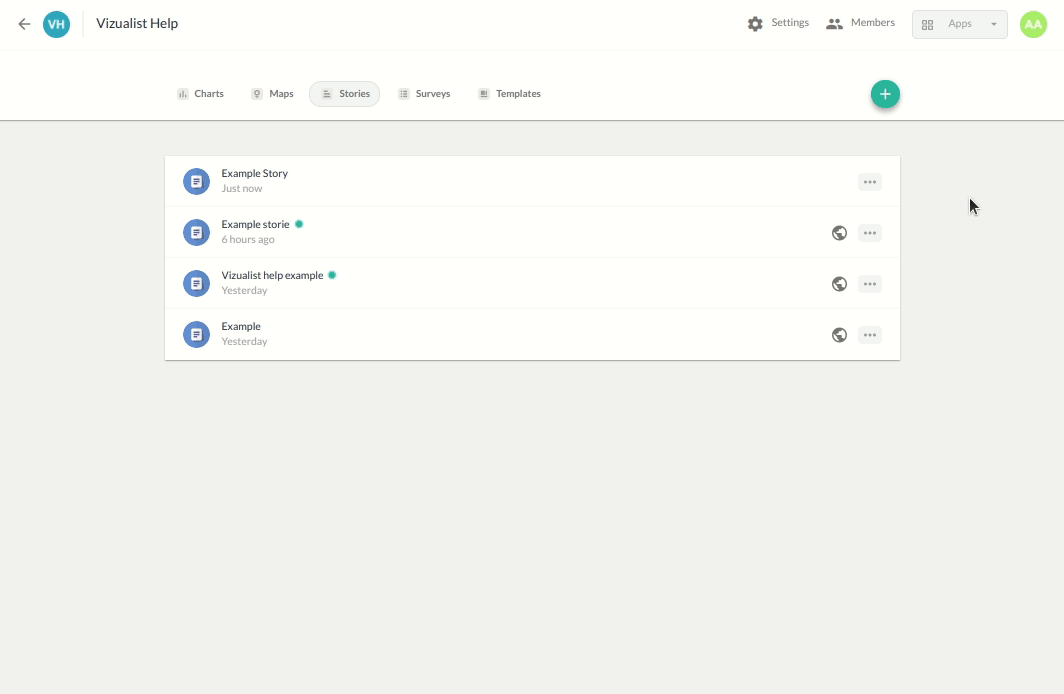
Task: Click the globe icon on Example row
Action: click(x=840, y=335)
